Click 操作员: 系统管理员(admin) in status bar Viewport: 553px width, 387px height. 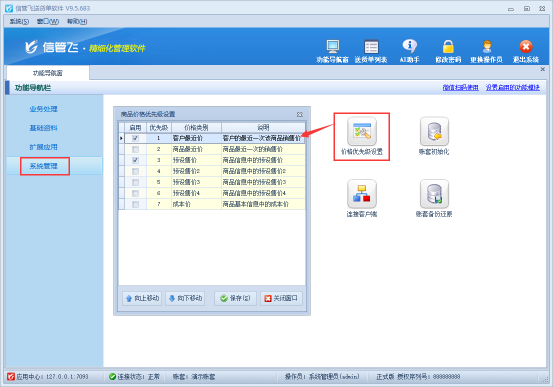pyautogui.click(x=322, y=377)
